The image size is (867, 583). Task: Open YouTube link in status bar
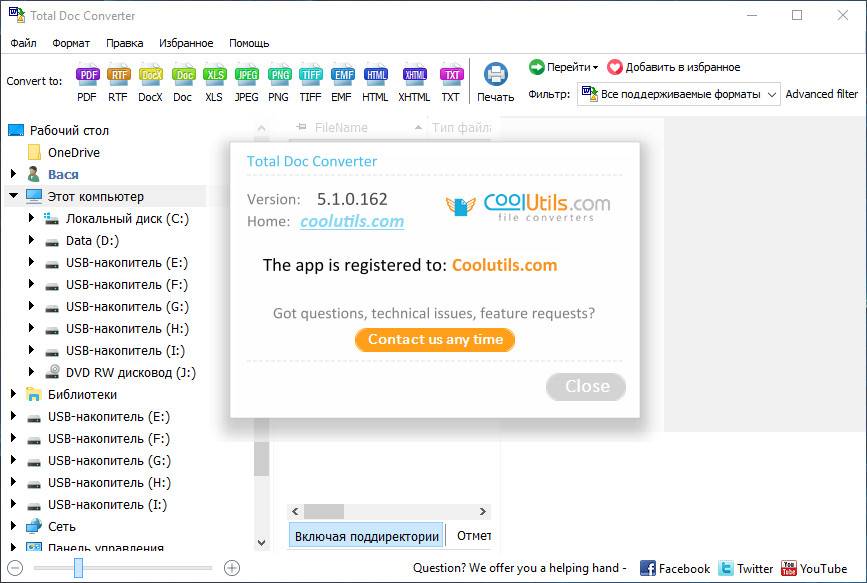[814, 568]
